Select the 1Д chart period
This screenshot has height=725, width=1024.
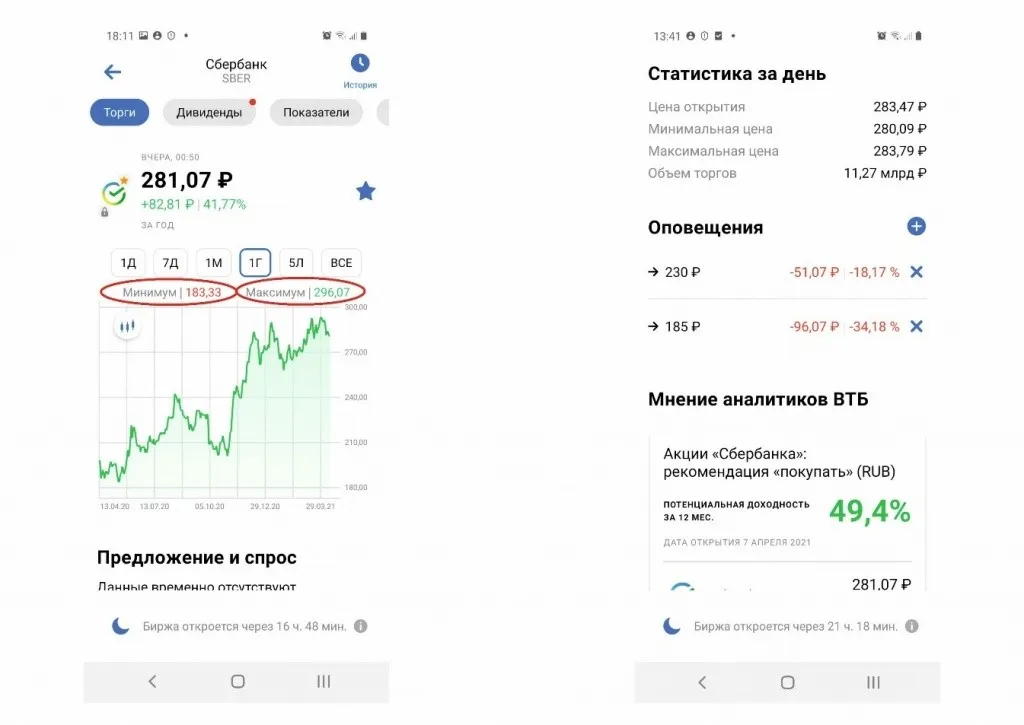point(128,263)
